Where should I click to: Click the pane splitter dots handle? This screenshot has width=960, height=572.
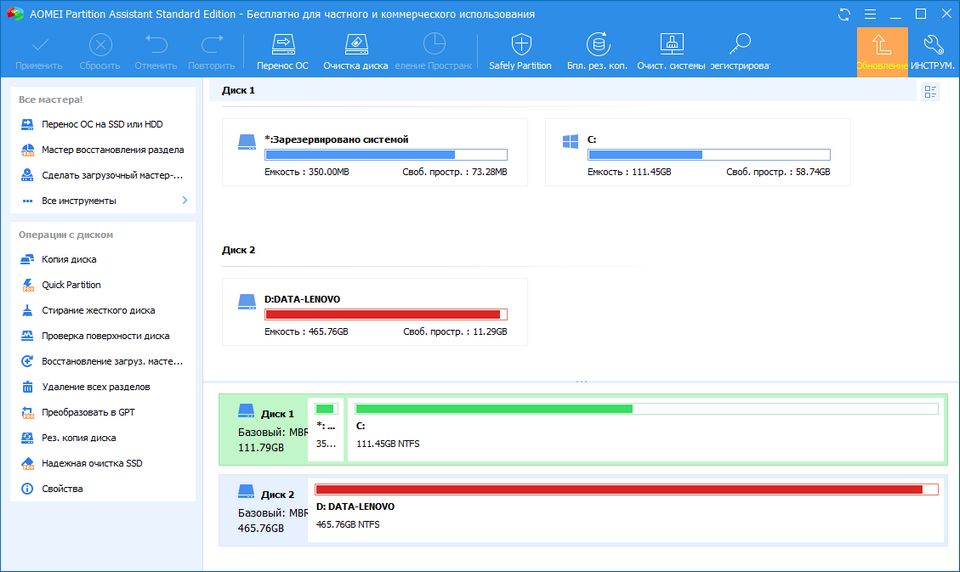pos(582,382)
